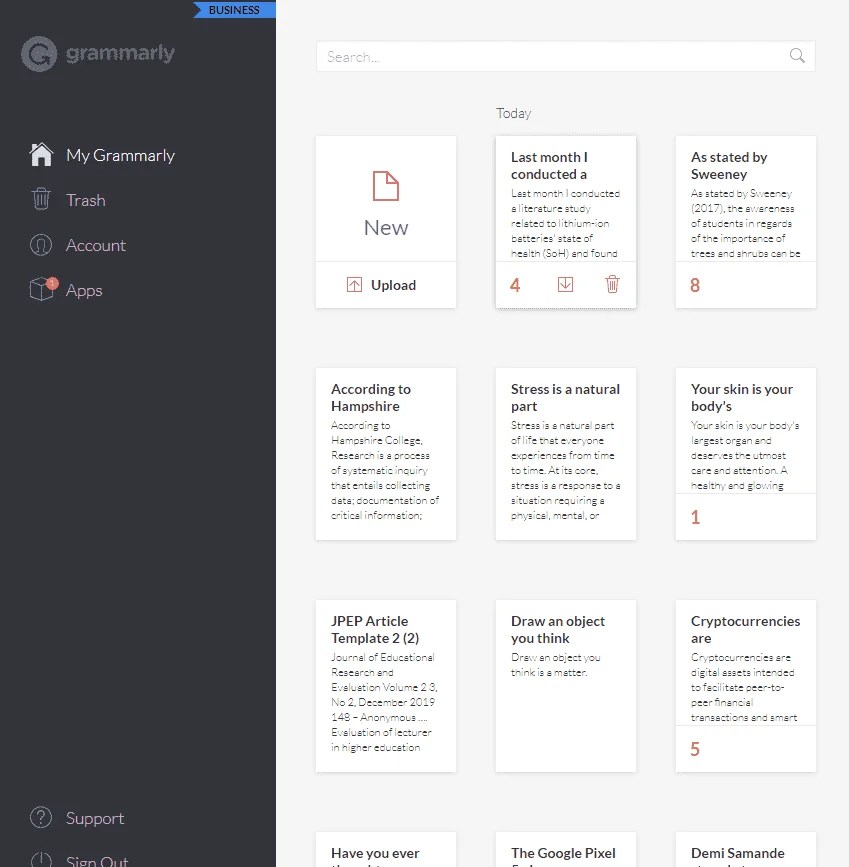Open the Apps page
849x867 pixels.
coord(84,290)
